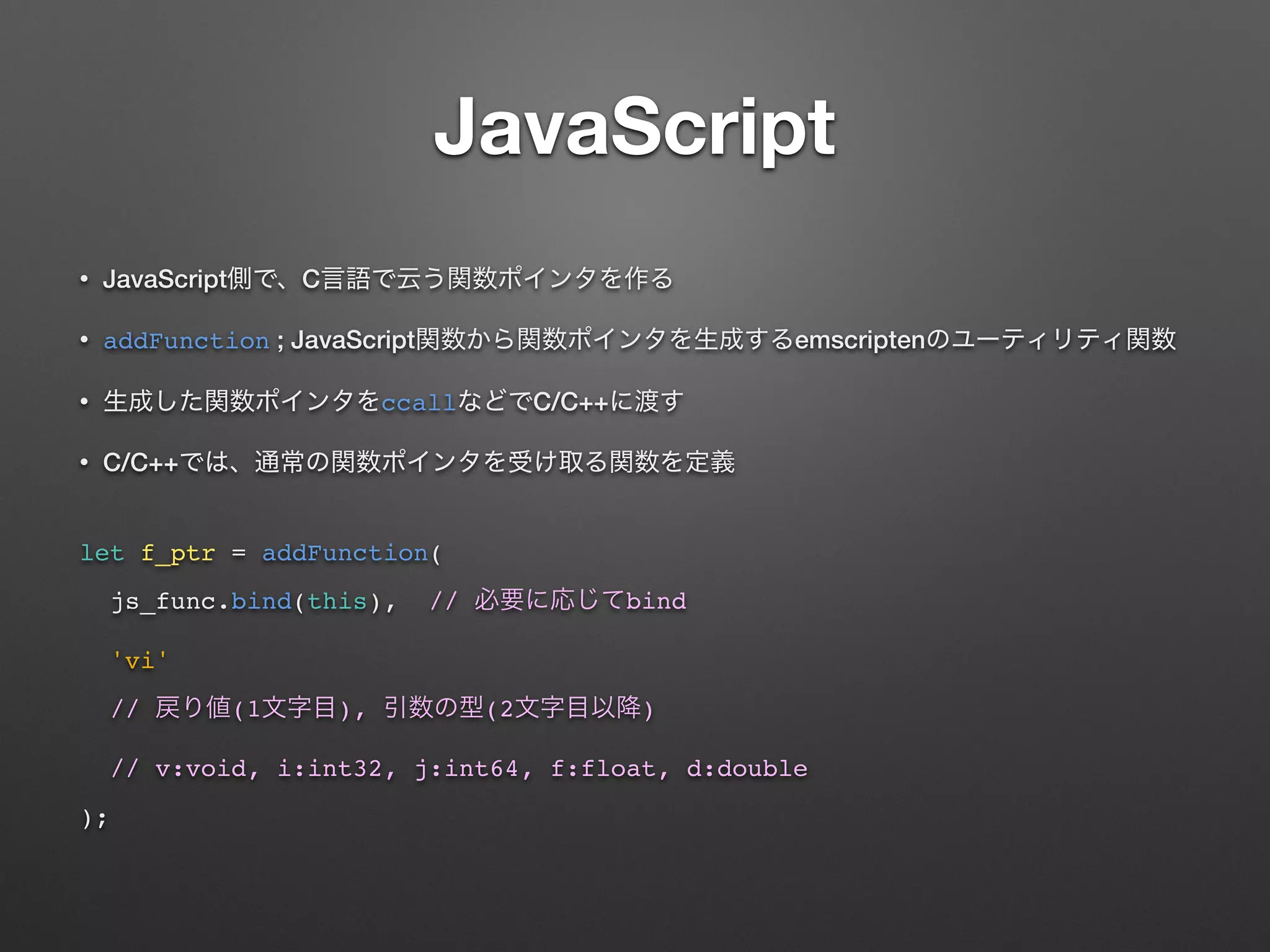Click 'f_ptr' variable name in code

click(178, 553)
